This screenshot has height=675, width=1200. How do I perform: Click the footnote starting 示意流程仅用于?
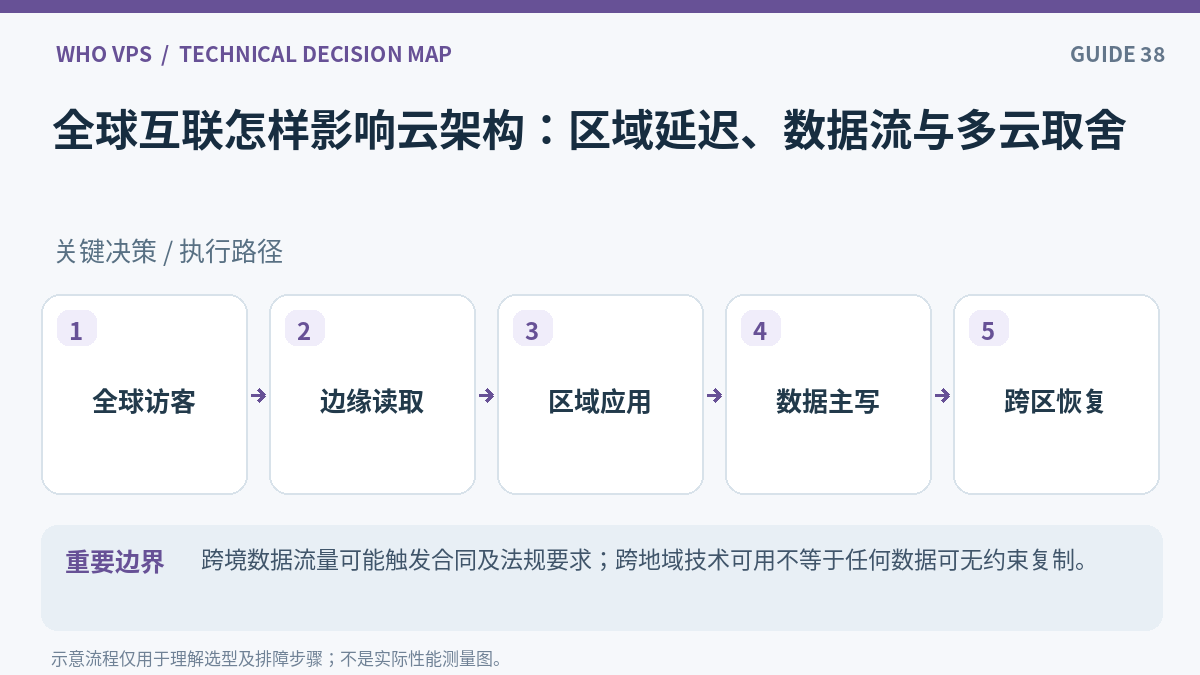point(277,659)
